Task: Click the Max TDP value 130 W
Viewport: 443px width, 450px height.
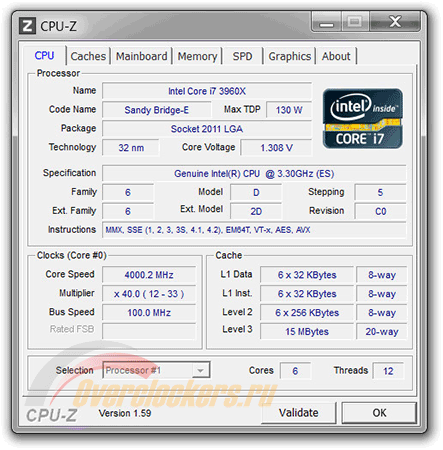Action: (x=289, y=110)
